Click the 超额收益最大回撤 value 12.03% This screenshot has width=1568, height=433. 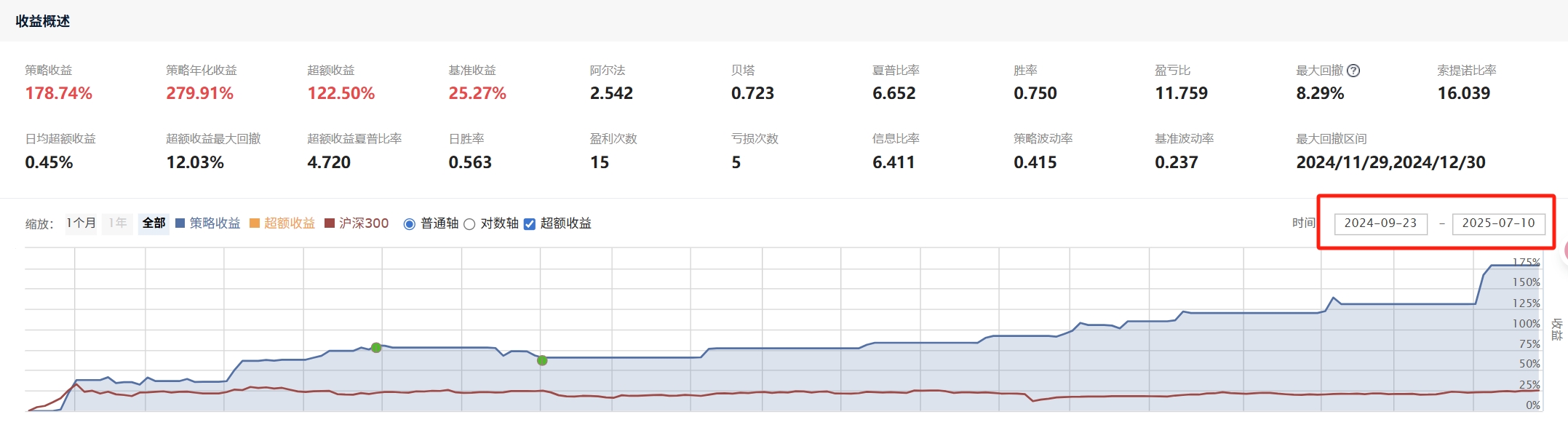[195, 162]
